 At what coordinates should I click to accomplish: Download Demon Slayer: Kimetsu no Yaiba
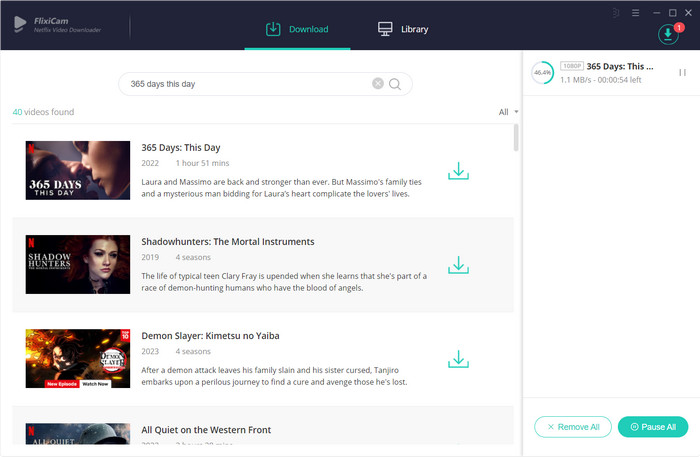click(458, 359)
